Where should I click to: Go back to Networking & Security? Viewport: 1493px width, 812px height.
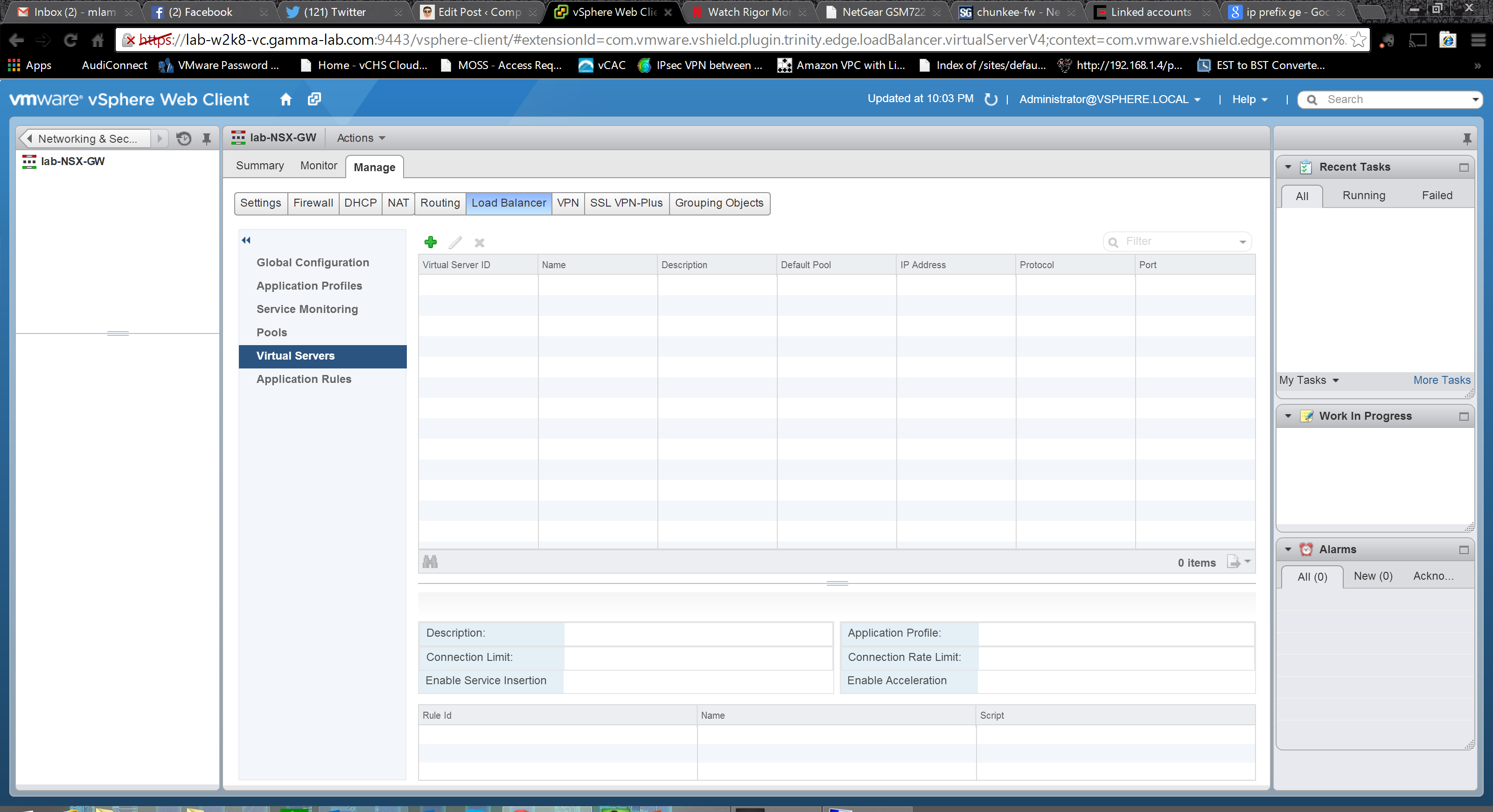click(86, 139)
